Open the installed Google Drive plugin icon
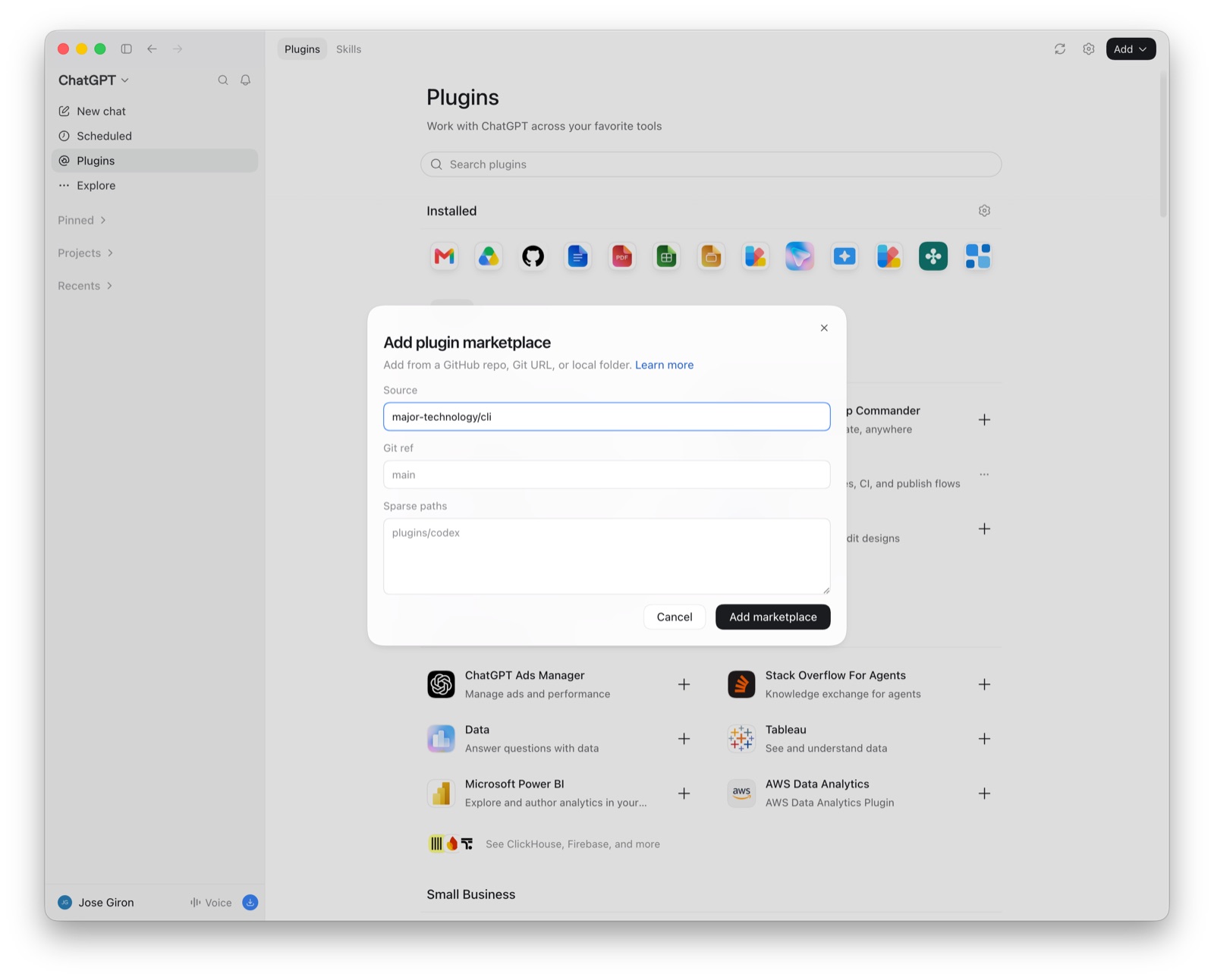This screenshot has height=980, width=1214. pos(489,256)
